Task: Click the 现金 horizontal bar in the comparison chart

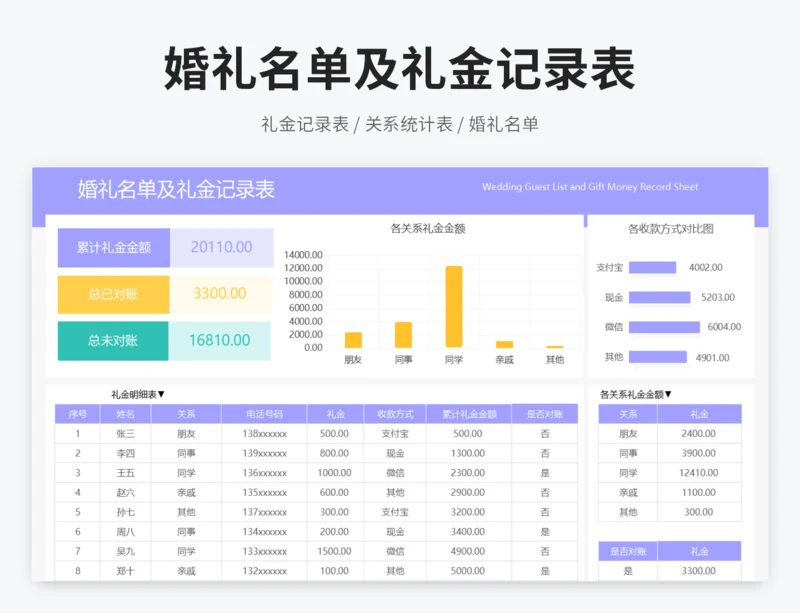Action: [659, 298]
